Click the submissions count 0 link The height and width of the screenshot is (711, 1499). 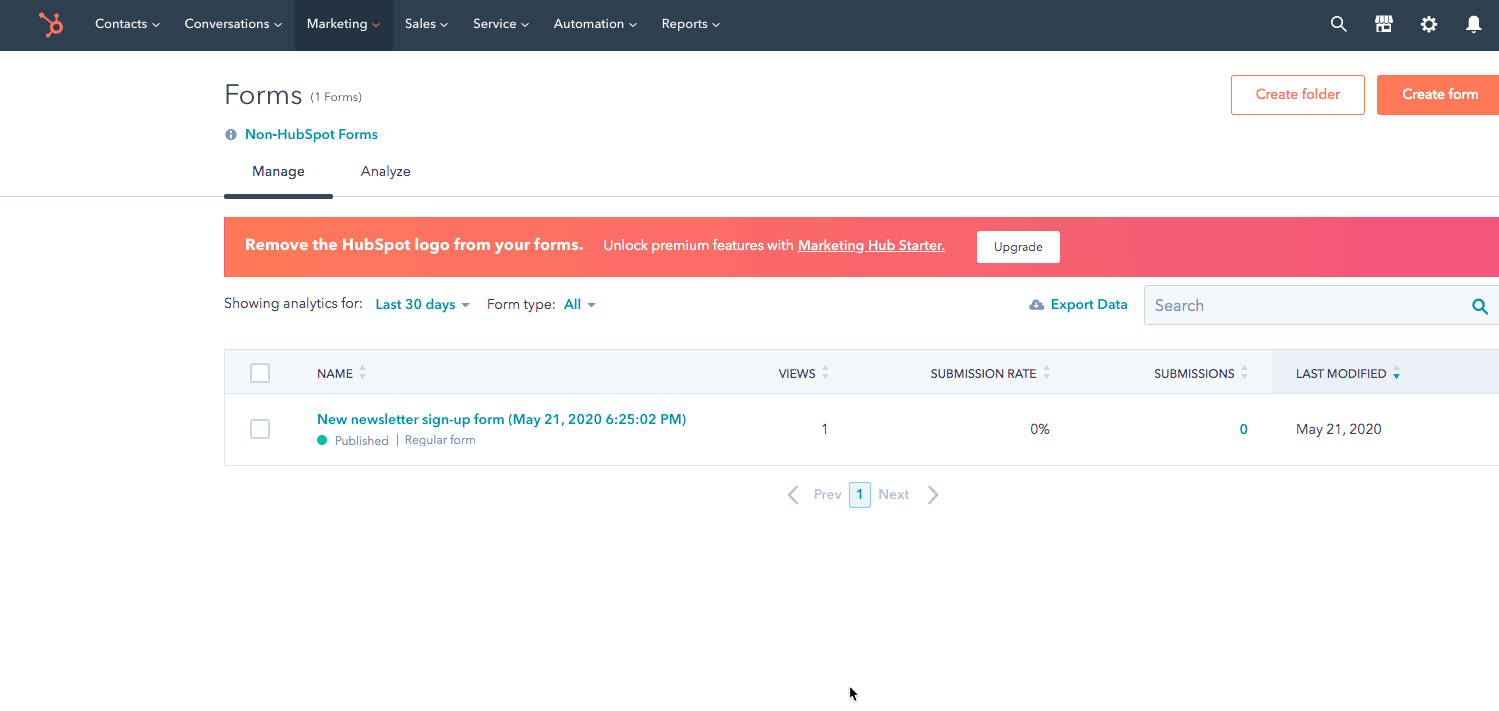pos(1244,430)
